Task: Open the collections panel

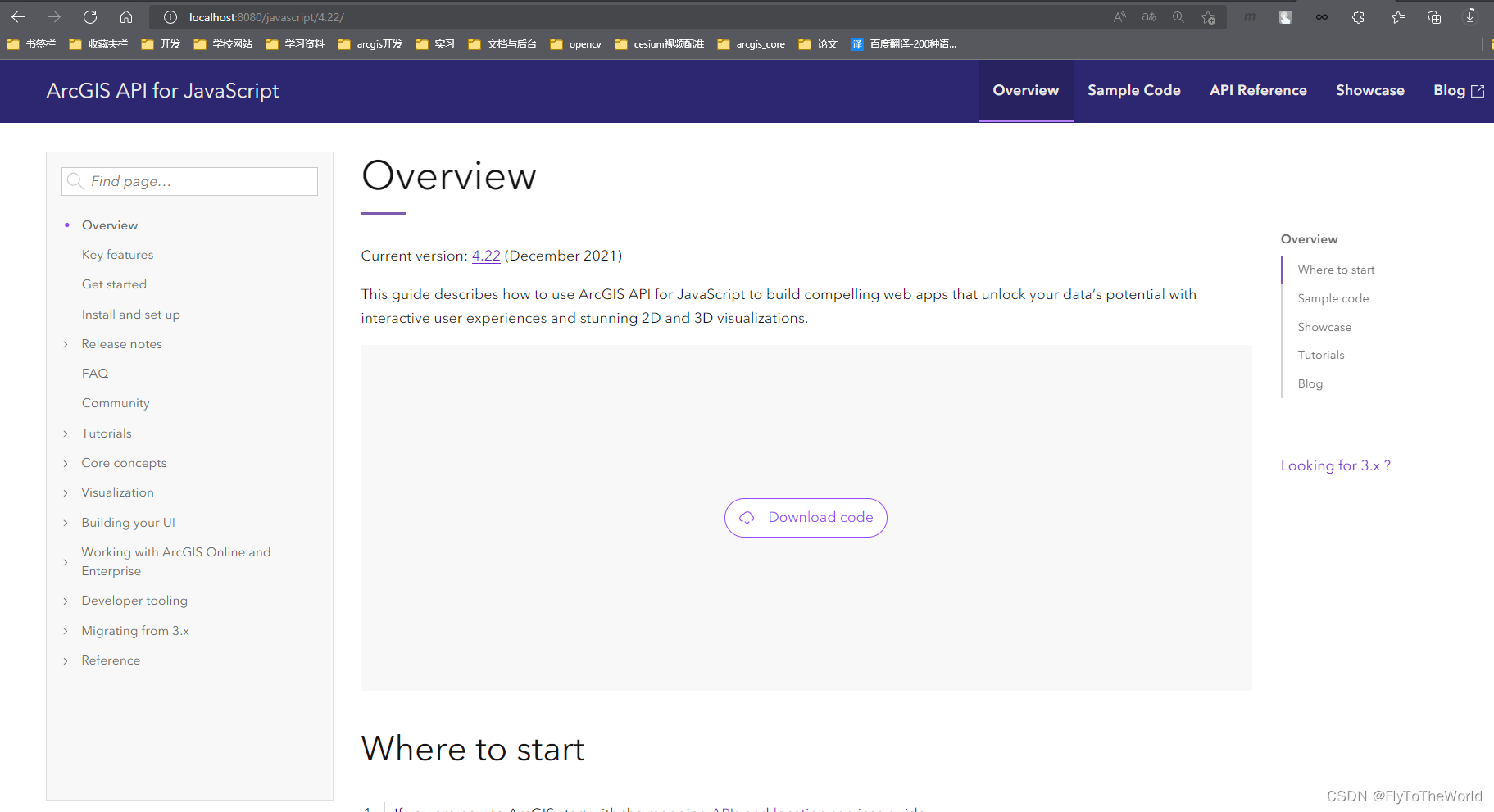Action: tap(1434, 17)
